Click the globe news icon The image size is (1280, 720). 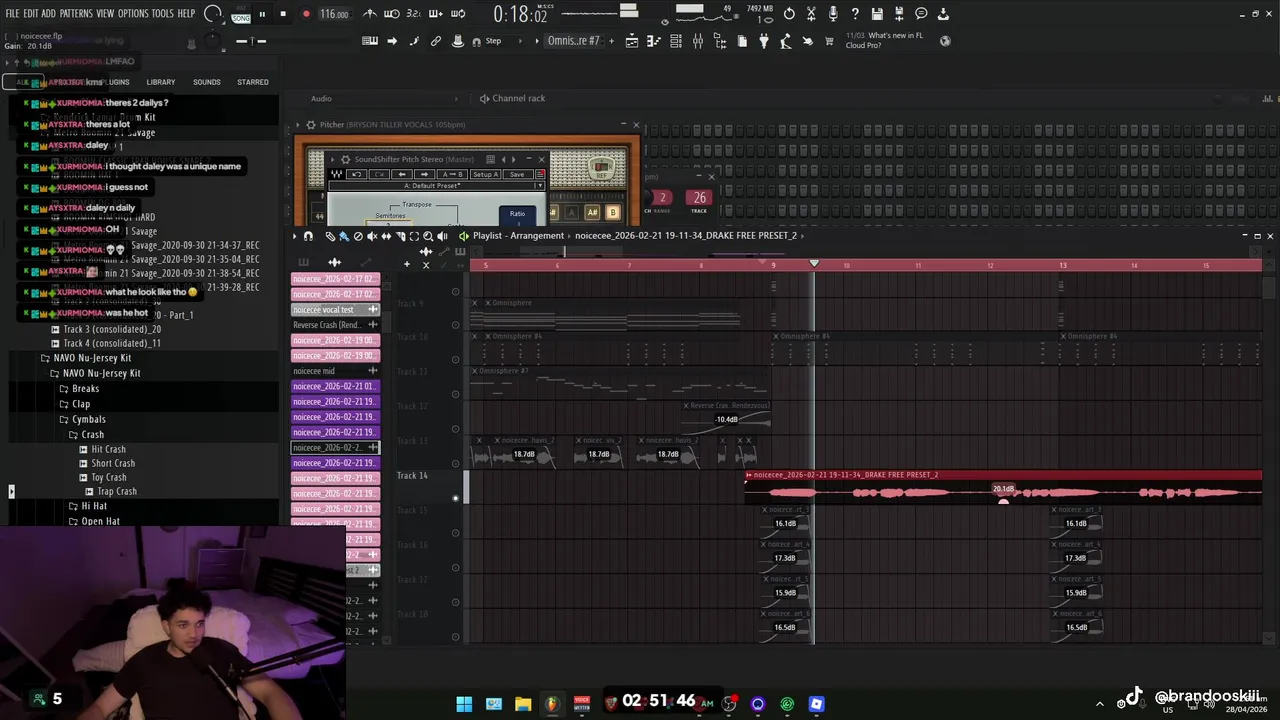tap(945, 41)
